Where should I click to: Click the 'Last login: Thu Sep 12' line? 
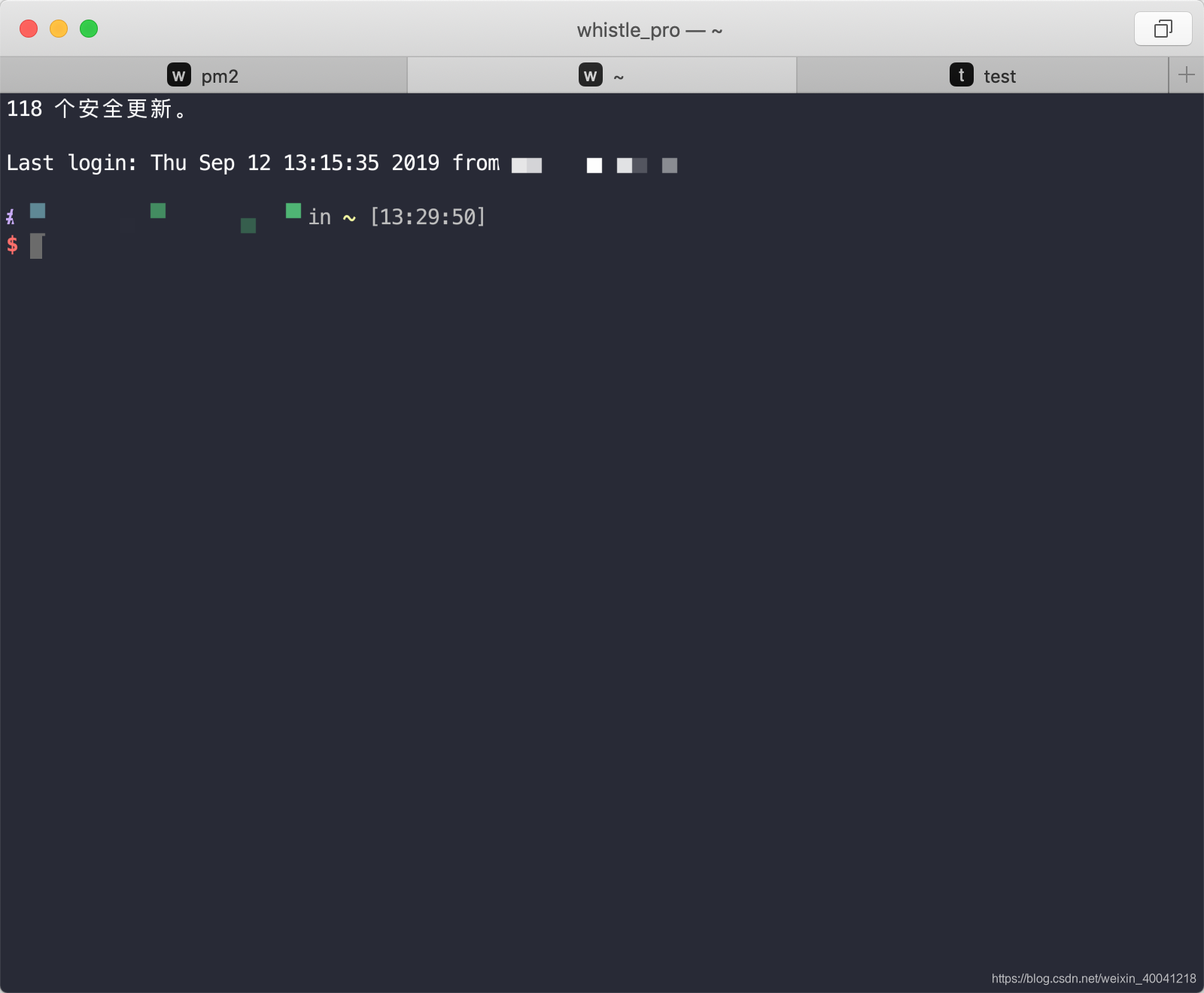click(x=342, y=163)
